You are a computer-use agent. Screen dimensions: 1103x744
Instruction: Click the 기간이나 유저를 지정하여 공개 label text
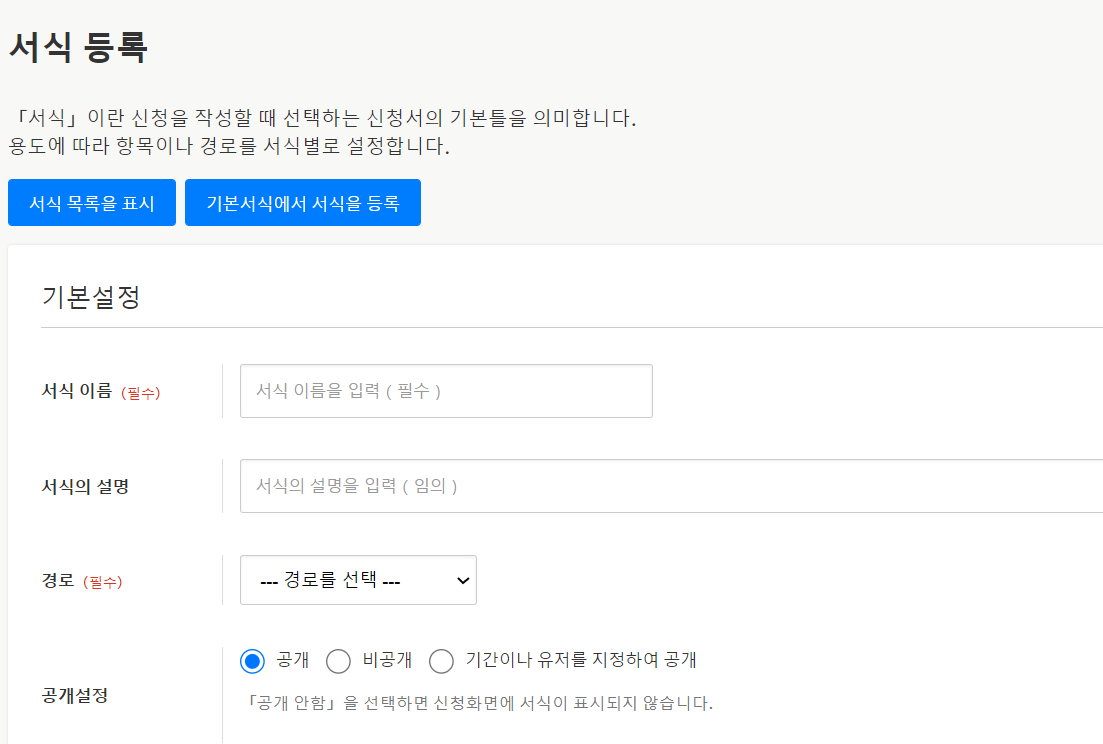(580, 660)
